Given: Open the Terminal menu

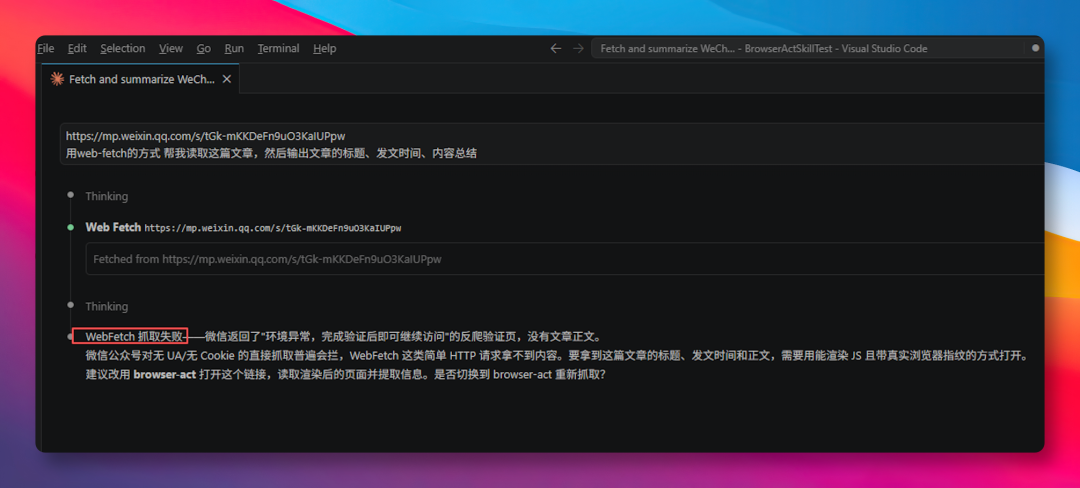Looking at the screenshot, I should point(278,49).
